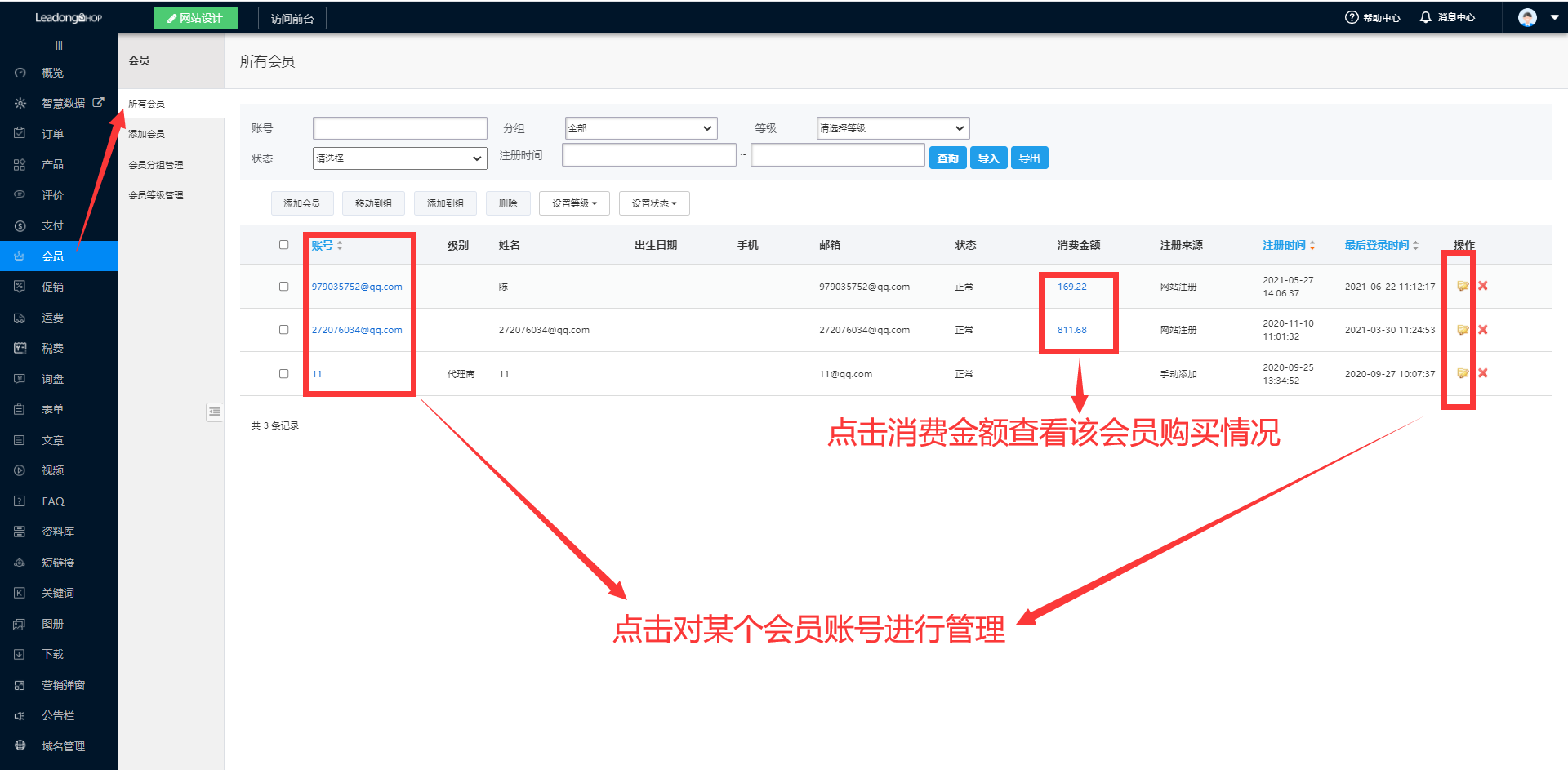Expand the 设置等级 dropdown button
The image size is (1568, 770).
pos(574,203)
